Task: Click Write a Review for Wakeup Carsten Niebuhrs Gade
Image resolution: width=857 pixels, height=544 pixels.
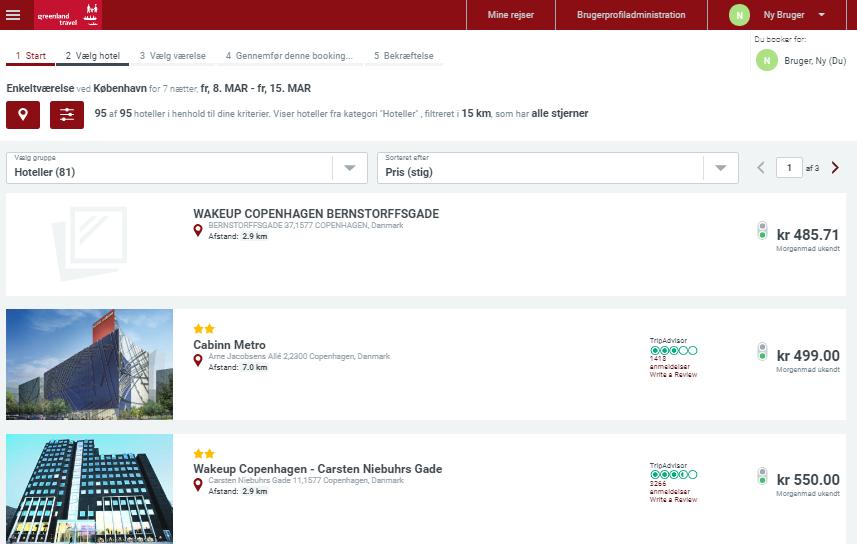Action: tap(673, 499)
